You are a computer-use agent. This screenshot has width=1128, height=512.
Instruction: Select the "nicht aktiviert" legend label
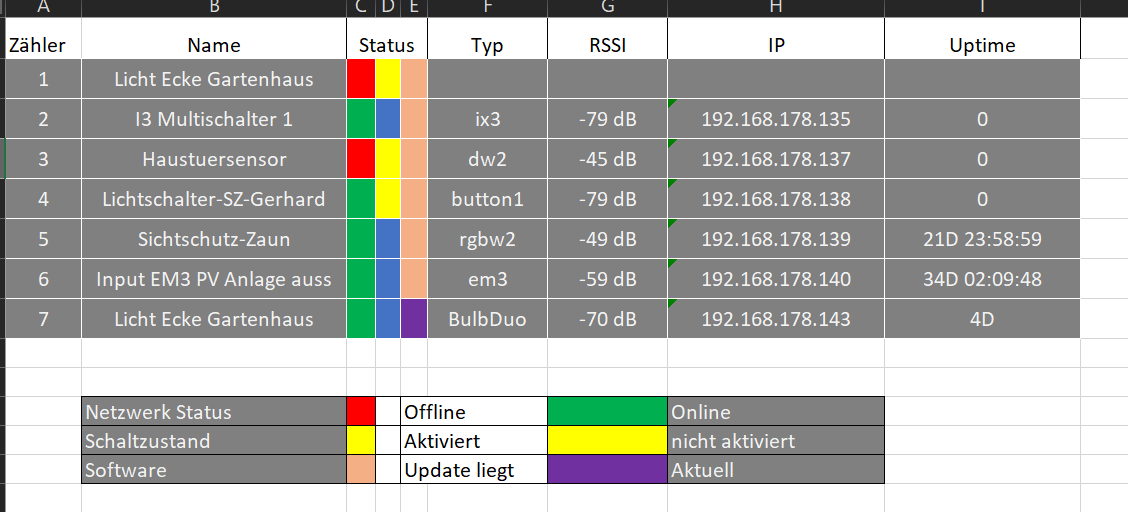tap(775, 440)
